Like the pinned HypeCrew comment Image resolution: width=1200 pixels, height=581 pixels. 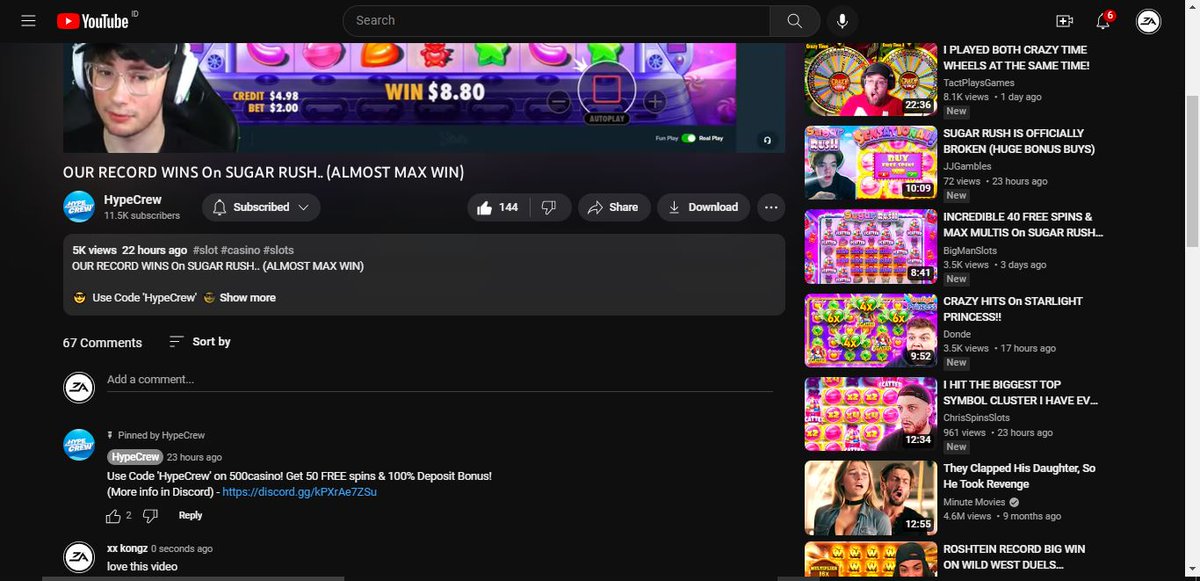(113, 516)
